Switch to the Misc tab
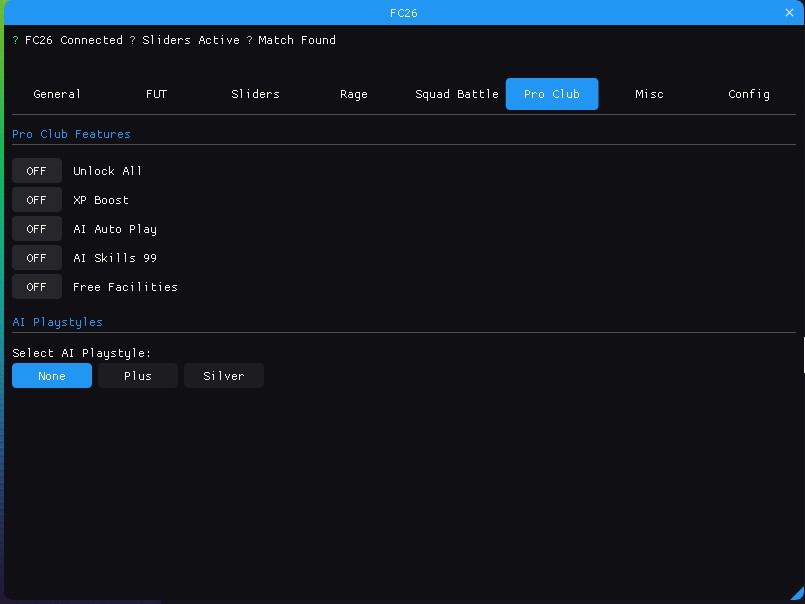Viewport: 805px width, 604px height. click(x=649, y=94)
